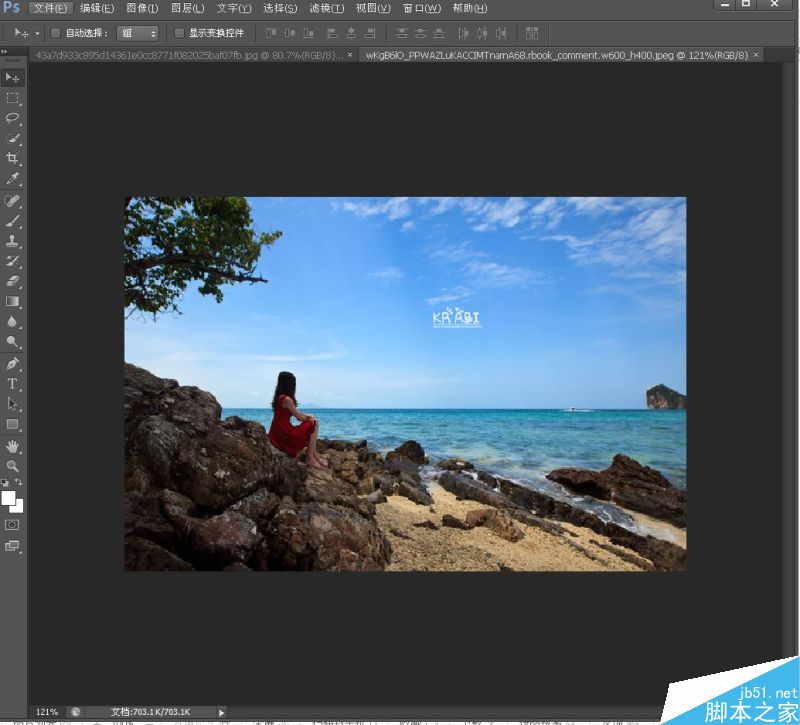Switch to the 43a7d933c895 document tab
Viewport: 800px width, 725px height.
point(189,55)
